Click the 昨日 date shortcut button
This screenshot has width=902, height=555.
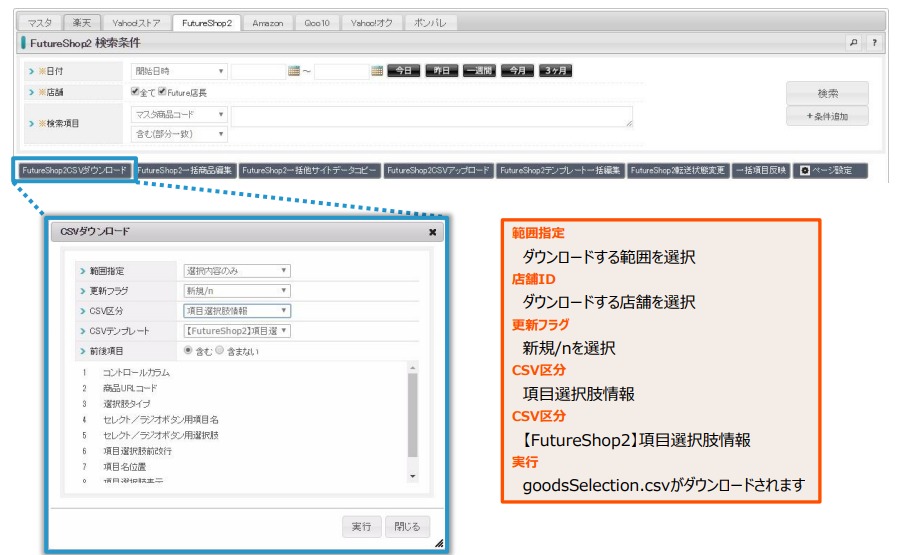tap(441, 71)
